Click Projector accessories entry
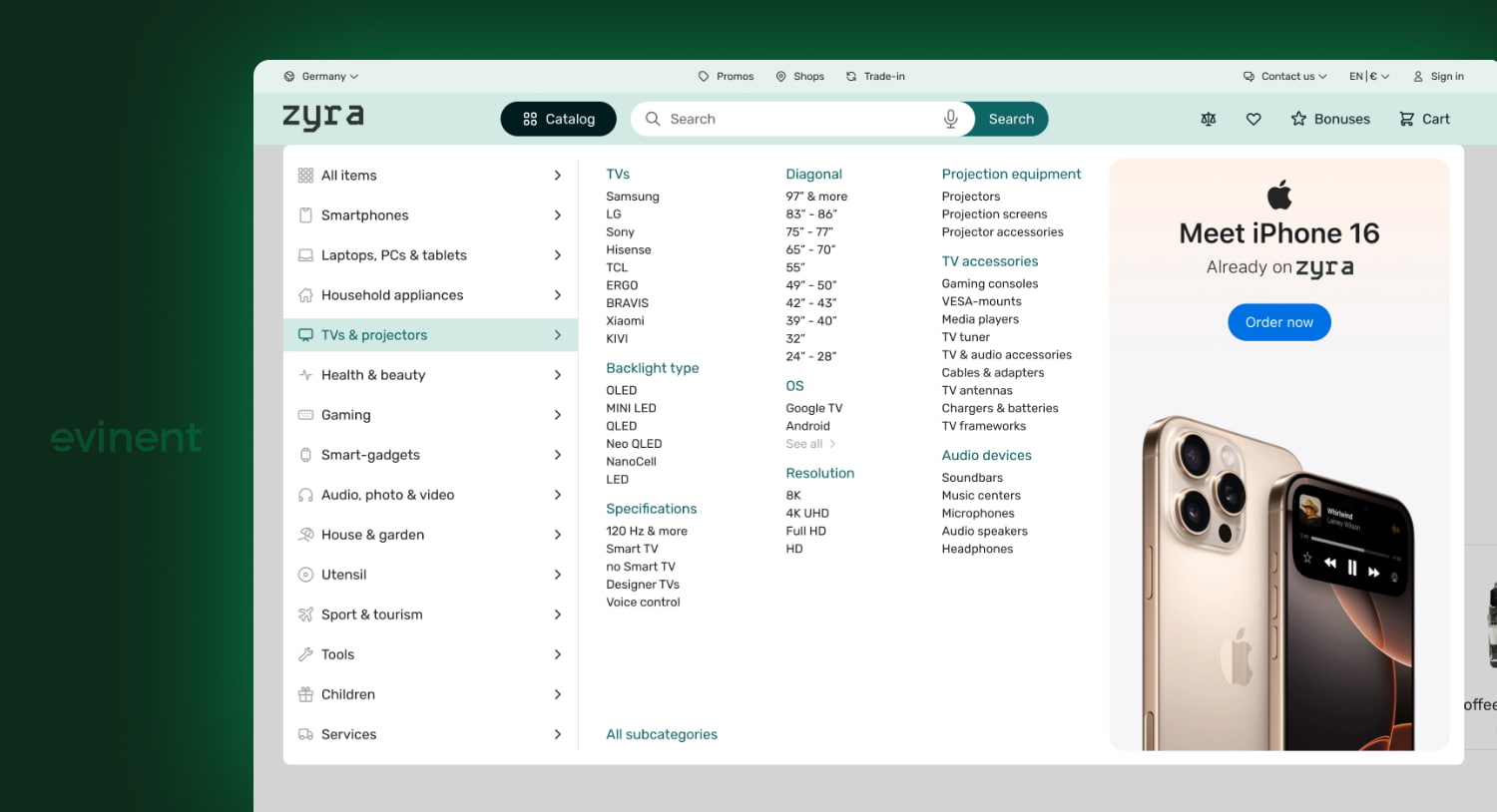 pos(1002,231)
